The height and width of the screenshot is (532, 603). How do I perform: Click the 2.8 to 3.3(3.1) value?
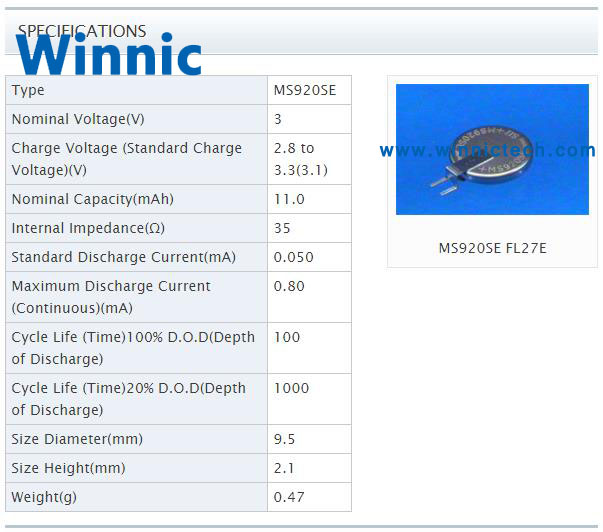tap(301, 159)
